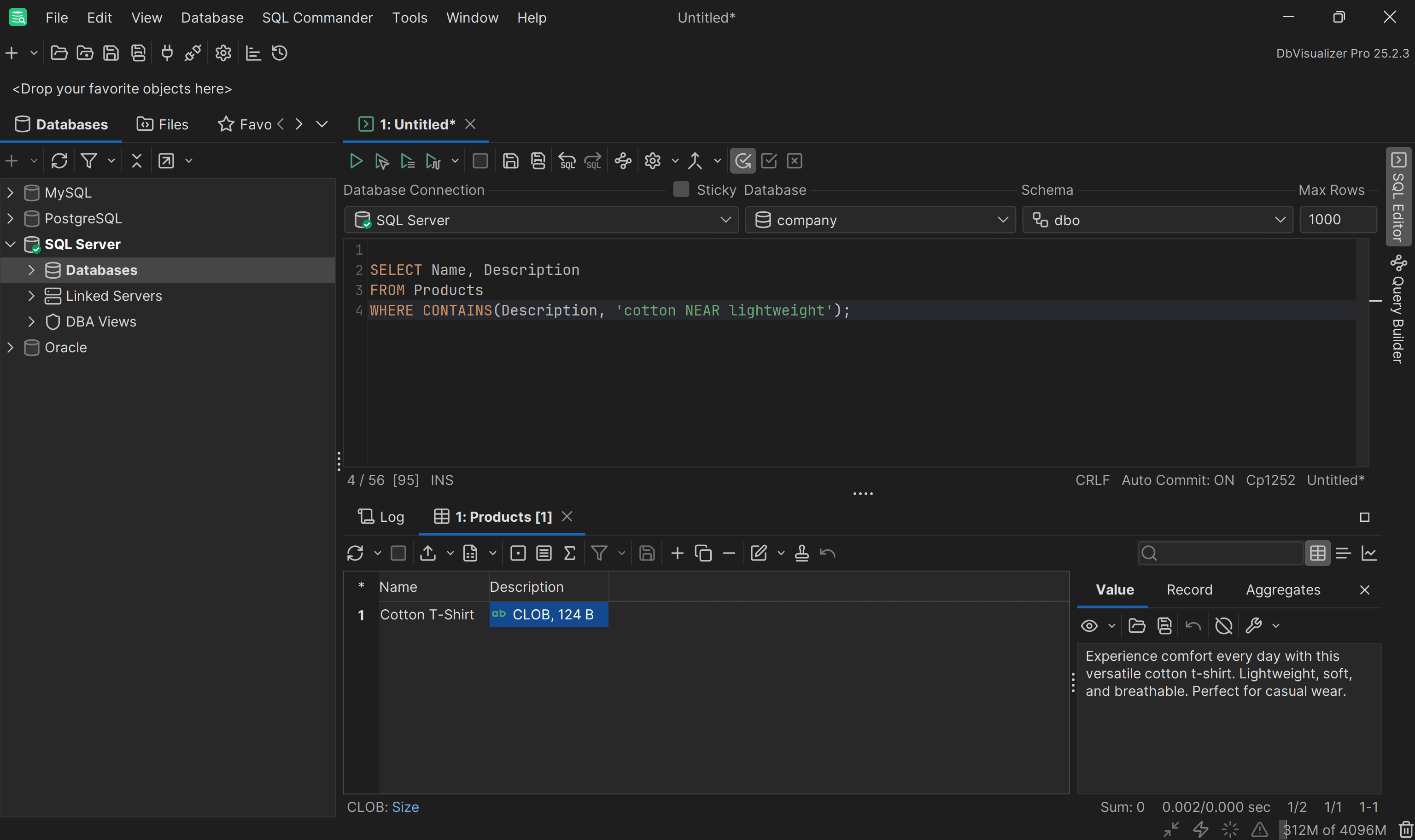The height and width of the screenshot is (840, 1415).
Task: Expand the MySQL connection node
Action: (x=10, y=192)
